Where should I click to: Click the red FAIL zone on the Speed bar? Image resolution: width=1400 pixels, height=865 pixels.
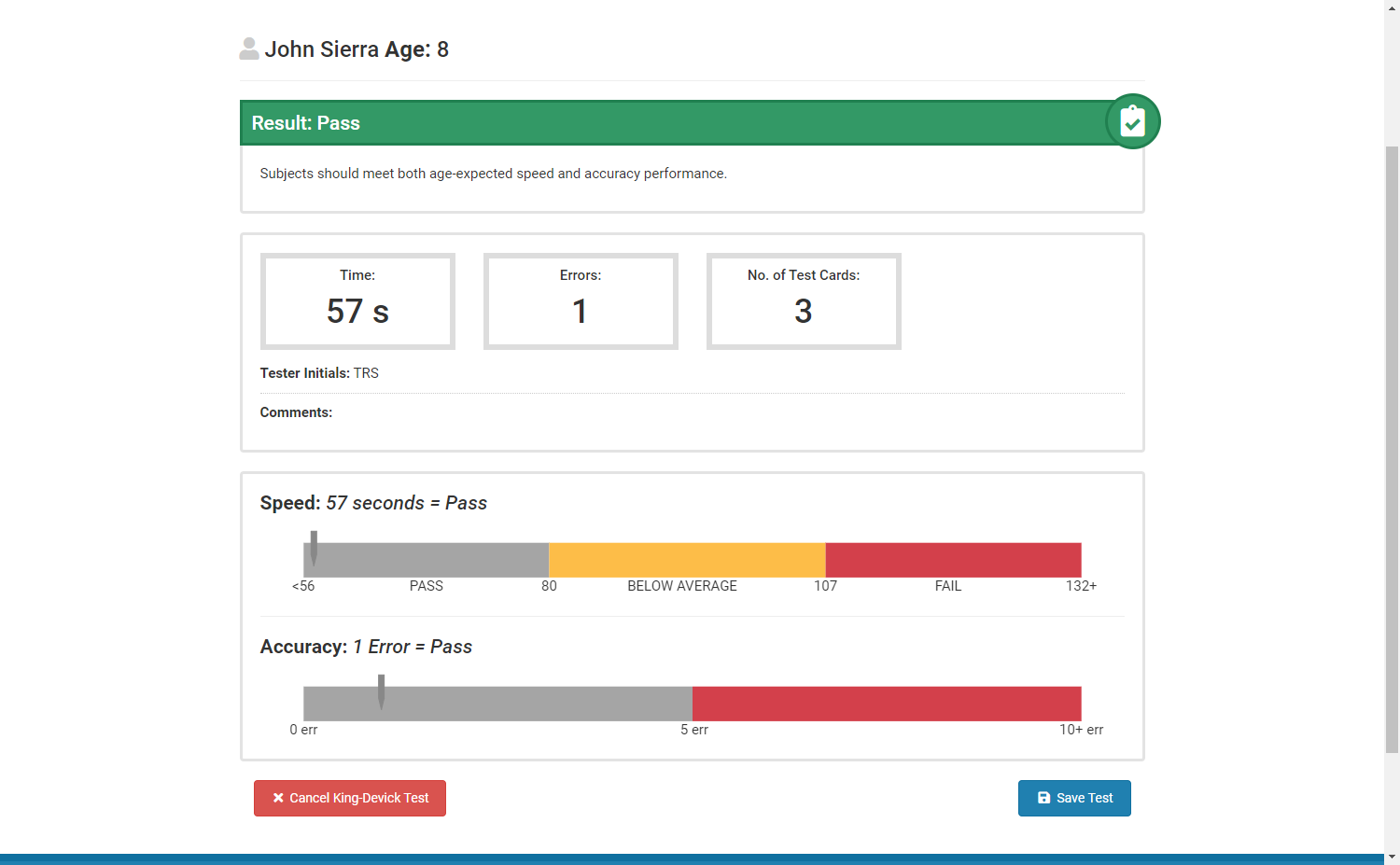pos(952,560)
